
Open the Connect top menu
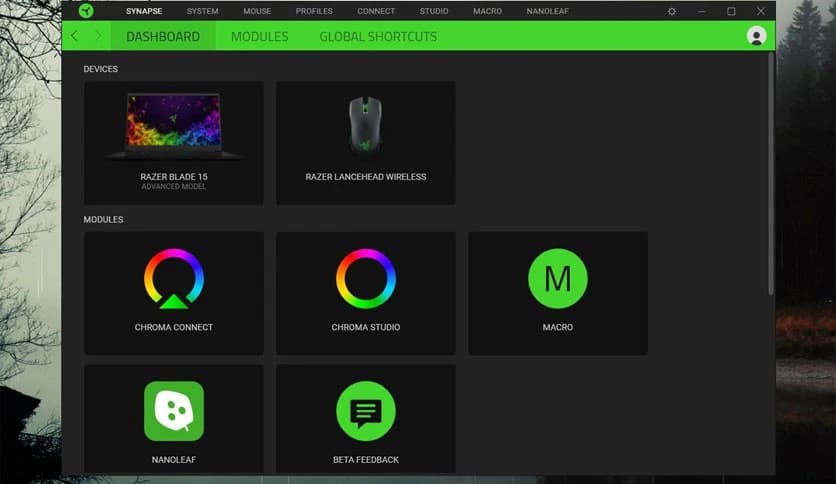tap(376, 11)
